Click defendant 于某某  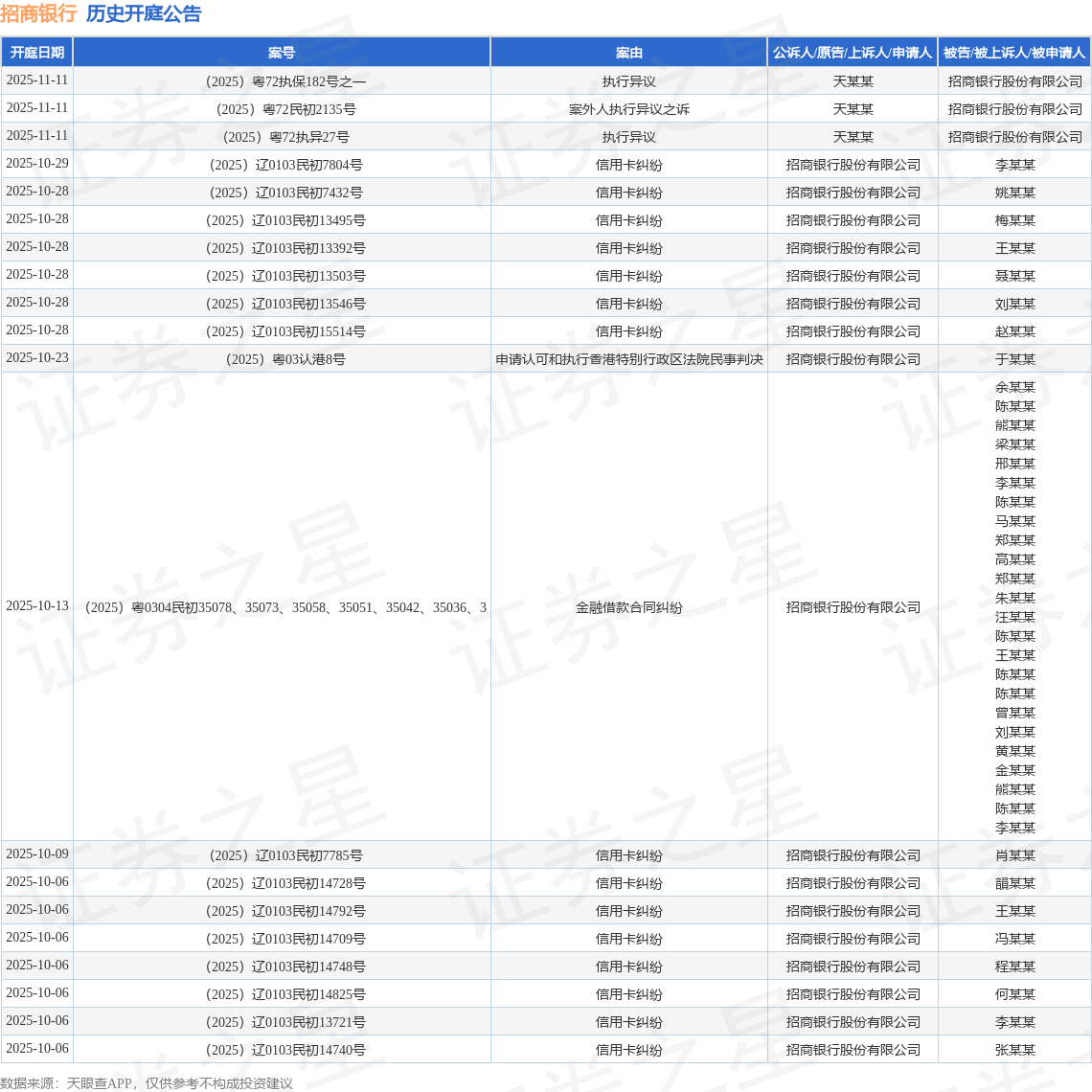(1014, 359)
